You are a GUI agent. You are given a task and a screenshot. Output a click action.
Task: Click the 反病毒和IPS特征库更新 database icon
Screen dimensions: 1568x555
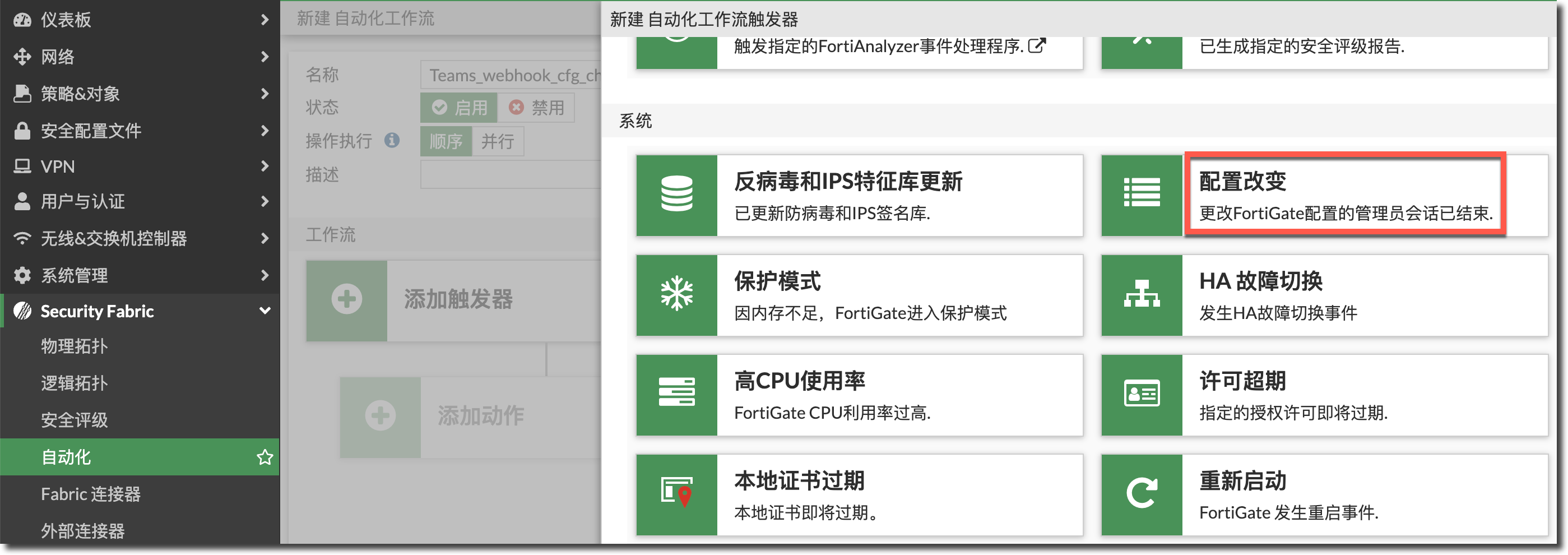[x=676, y=195]
